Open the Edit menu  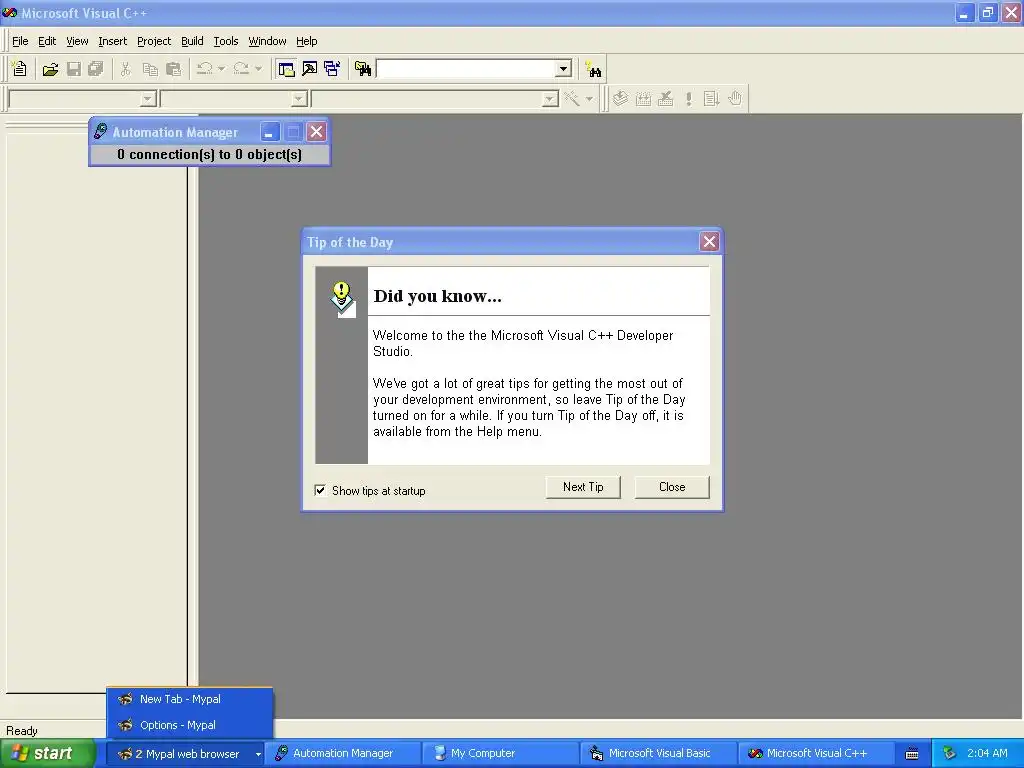[47, 41]
